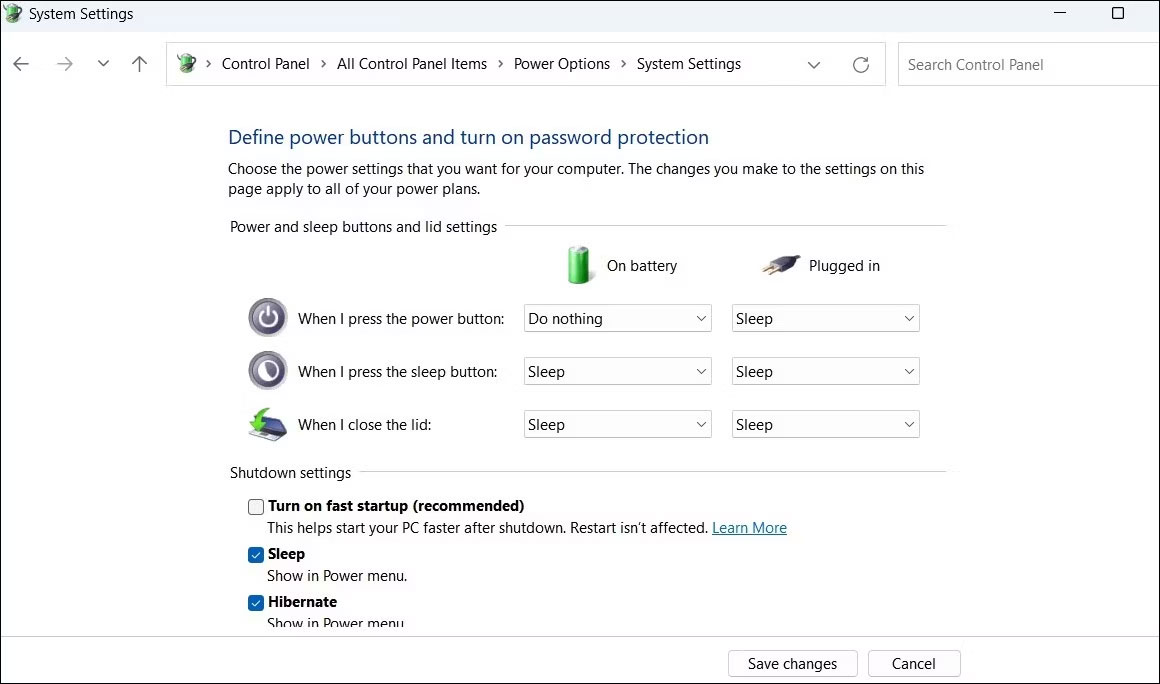Open the recent locations chevron

[x=103, y=64]
